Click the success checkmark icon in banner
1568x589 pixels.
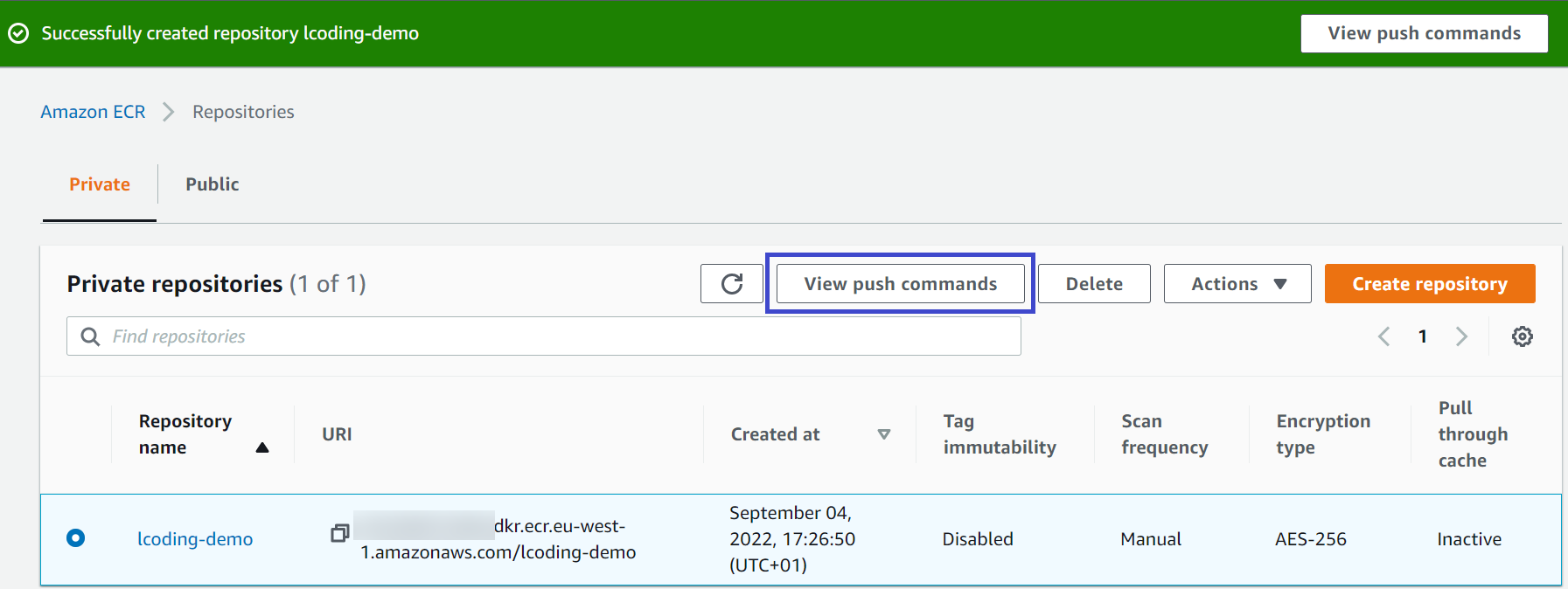click(18, 33)
